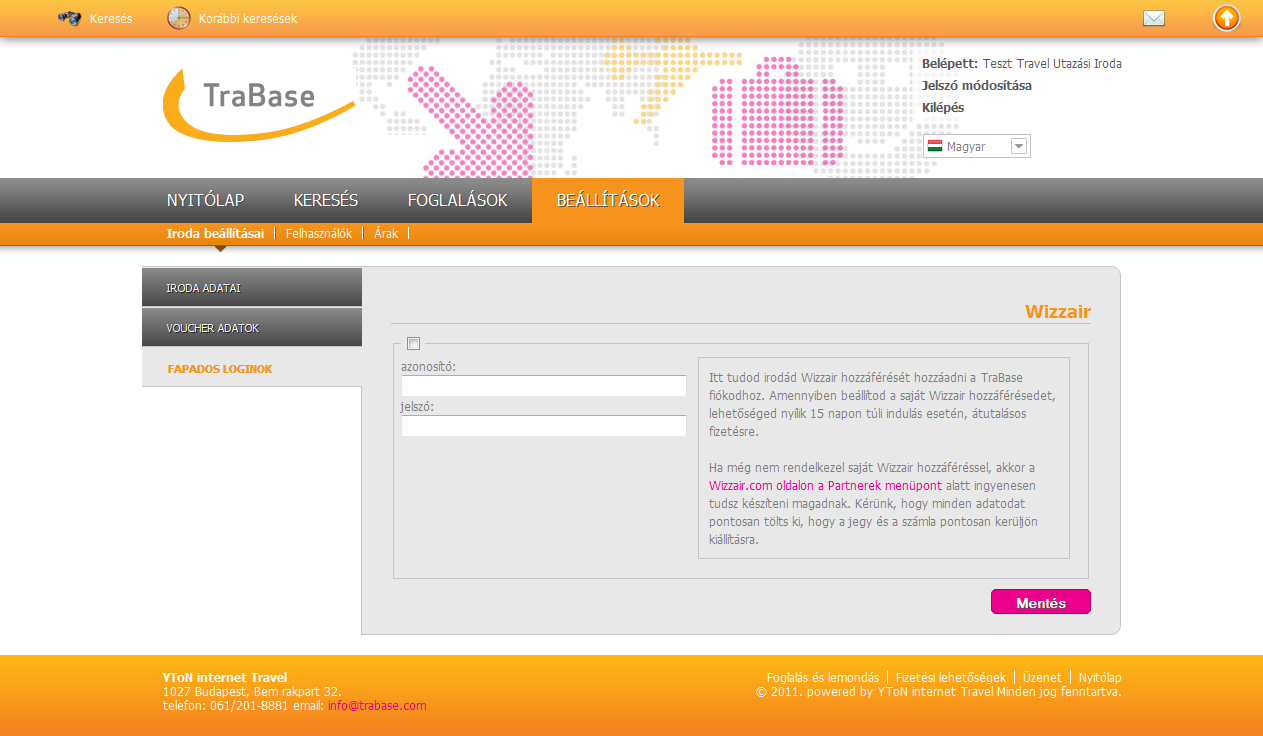1263x736 pixels.
Task: Open the mail envelope icon
Action: point(1154,18)
